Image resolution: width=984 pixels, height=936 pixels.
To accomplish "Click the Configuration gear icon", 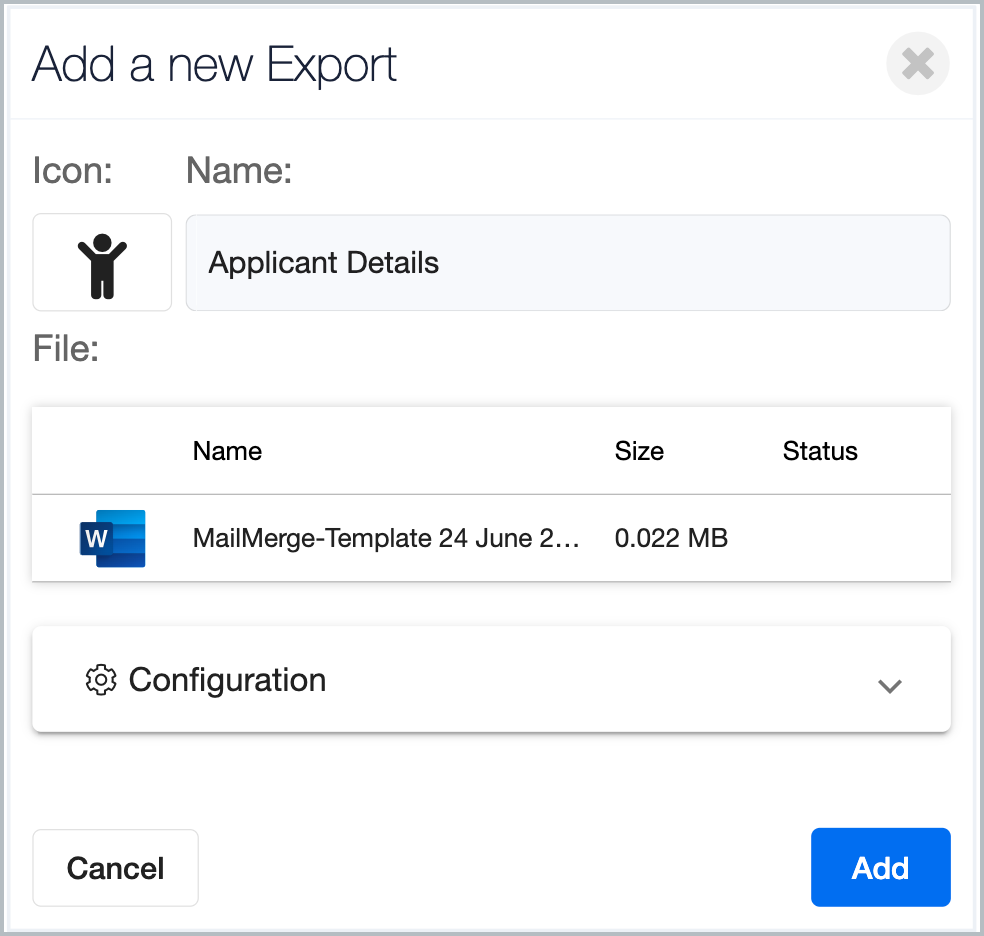I will pos(101,680).
